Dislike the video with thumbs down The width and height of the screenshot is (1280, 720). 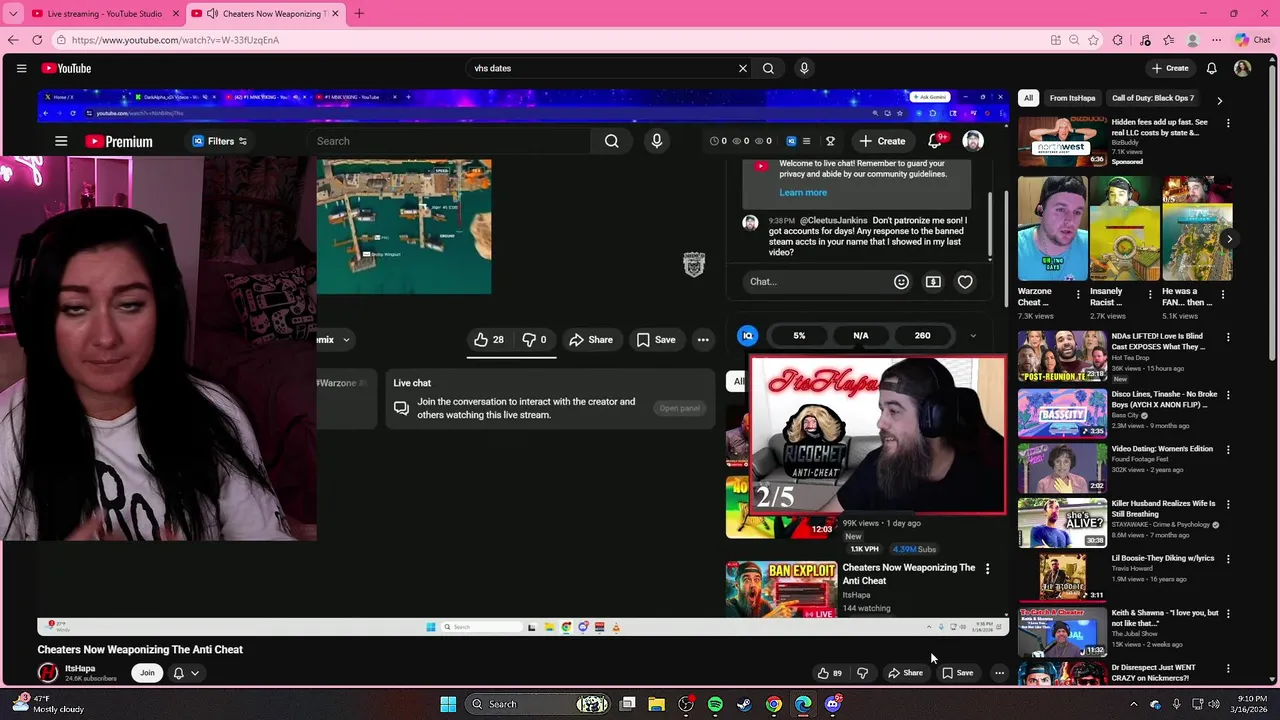862,673
